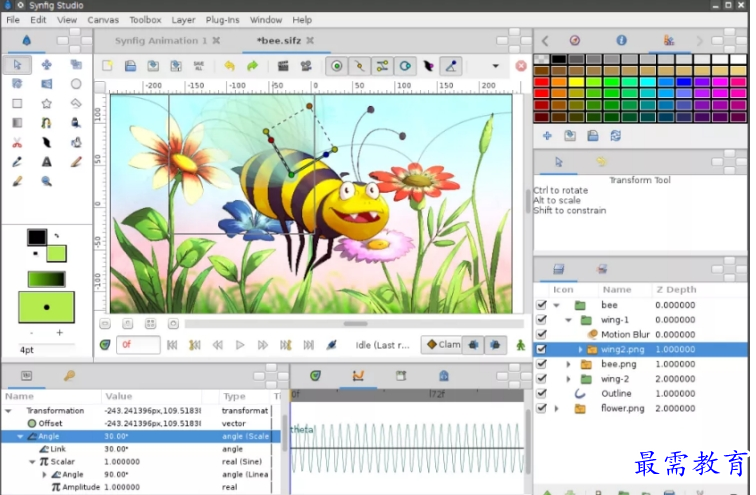Pick the Star tool
756x495 pixels.
47,104
